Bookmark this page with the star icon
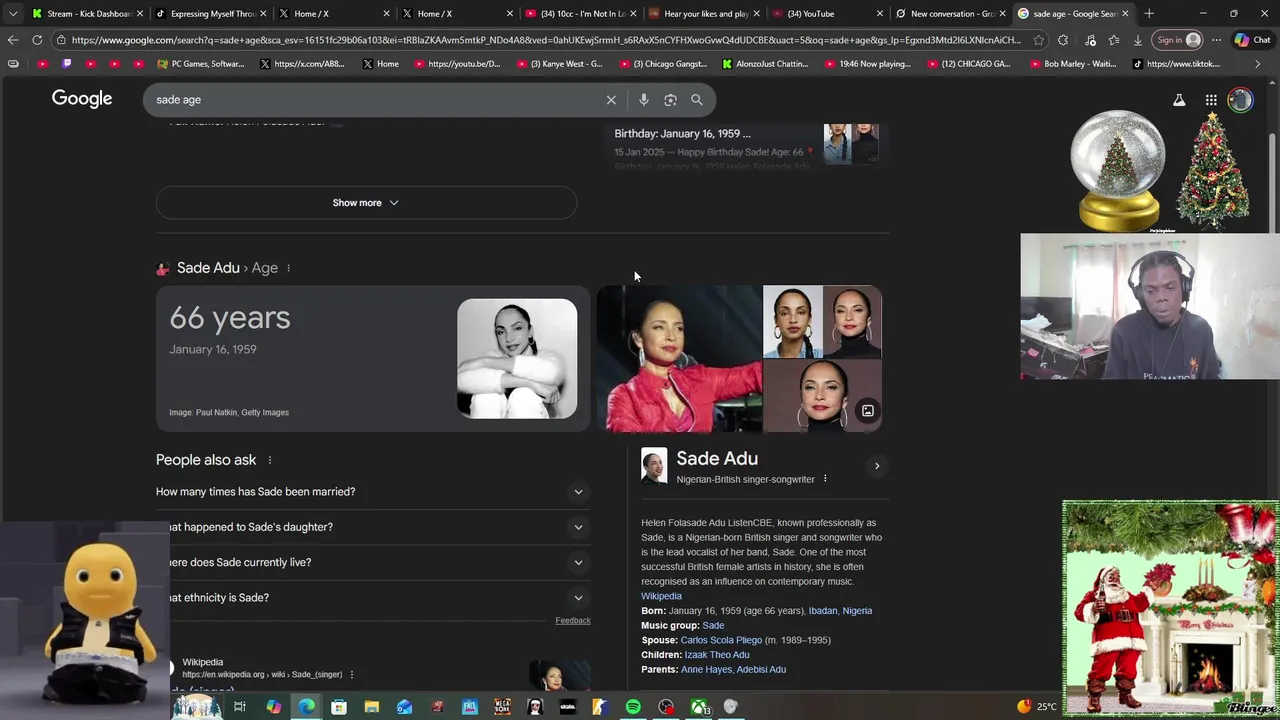1280x720 pixels. coord(1039,40)
